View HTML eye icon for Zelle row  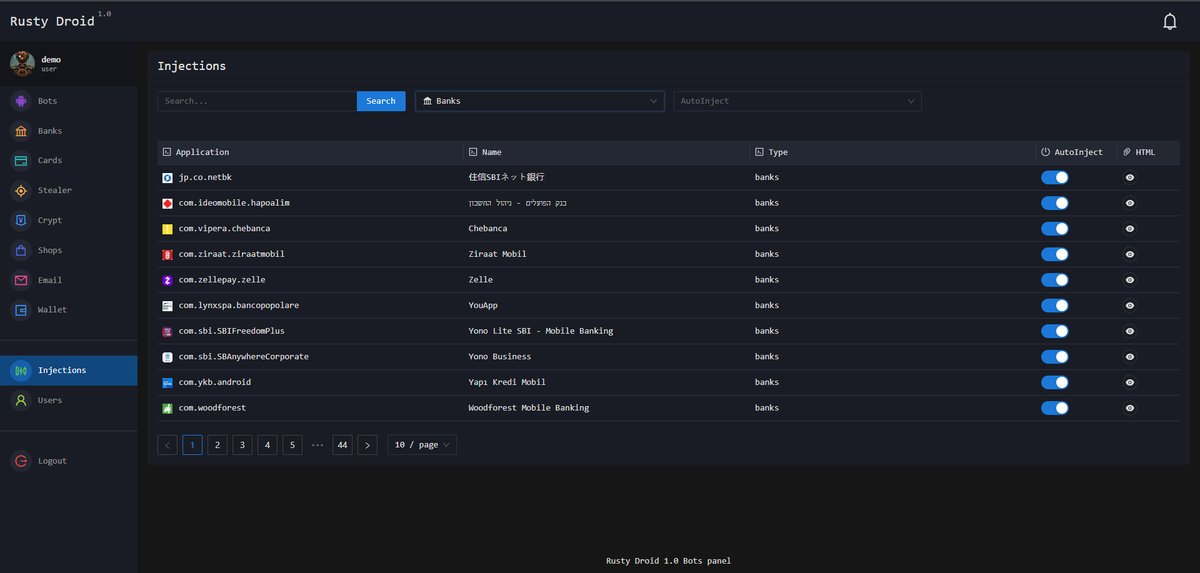(1129, 280)
